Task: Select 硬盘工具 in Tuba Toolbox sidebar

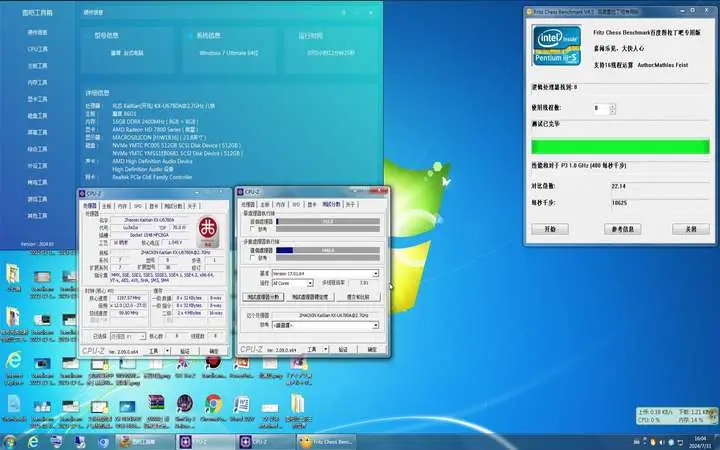Action: pyautogui.click(x=38, y=116)
